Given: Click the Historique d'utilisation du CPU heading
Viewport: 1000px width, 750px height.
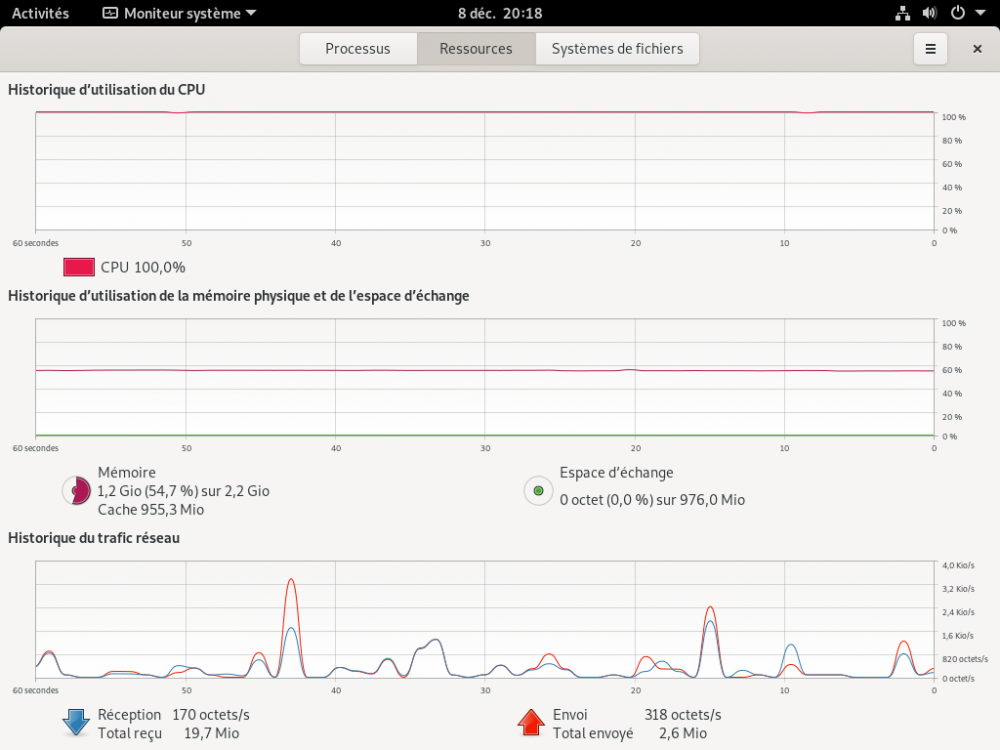Looking at the screenshot, I should [x=107, y=90].
